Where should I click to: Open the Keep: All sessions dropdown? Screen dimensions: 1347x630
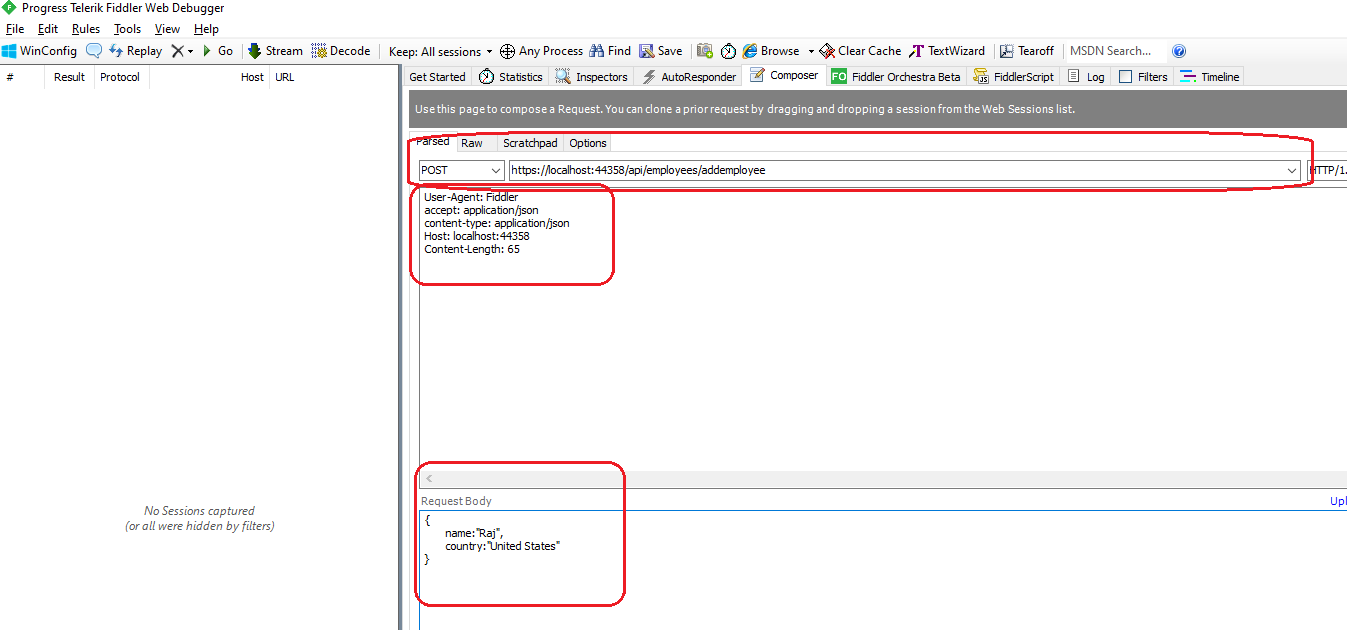click(441, 51)
